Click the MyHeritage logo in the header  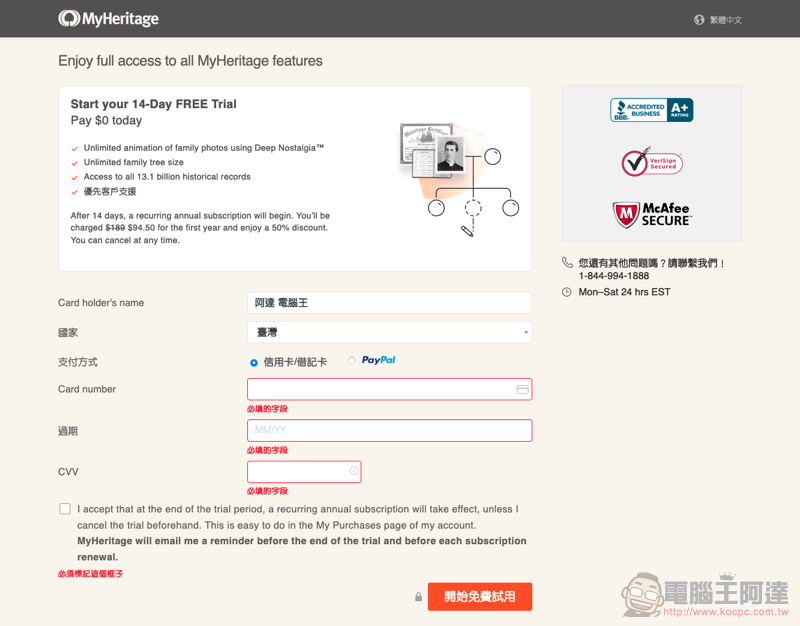click(108, 19)
